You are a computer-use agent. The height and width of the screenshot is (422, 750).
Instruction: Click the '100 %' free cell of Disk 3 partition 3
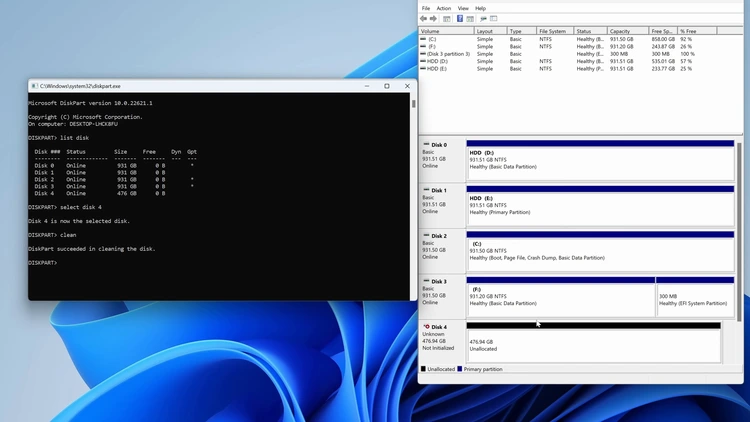pos(687,54)
